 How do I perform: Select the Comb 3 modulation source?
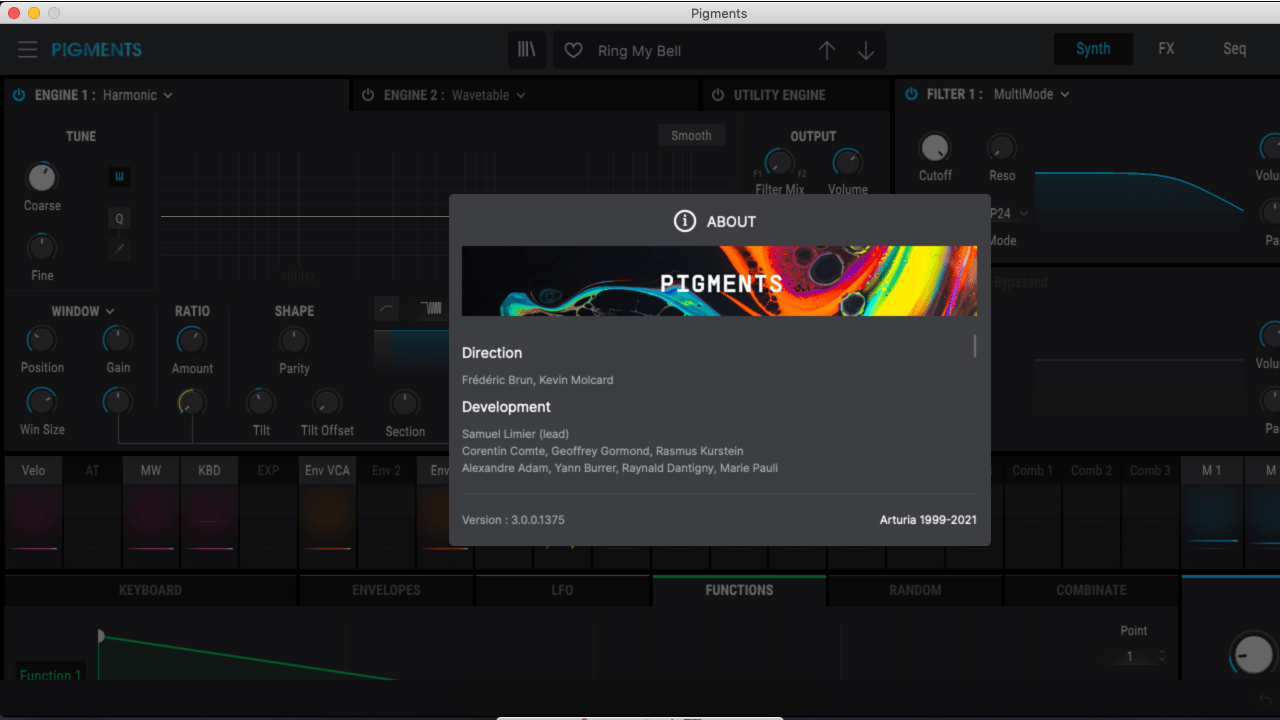click(x=1151, y=470)
